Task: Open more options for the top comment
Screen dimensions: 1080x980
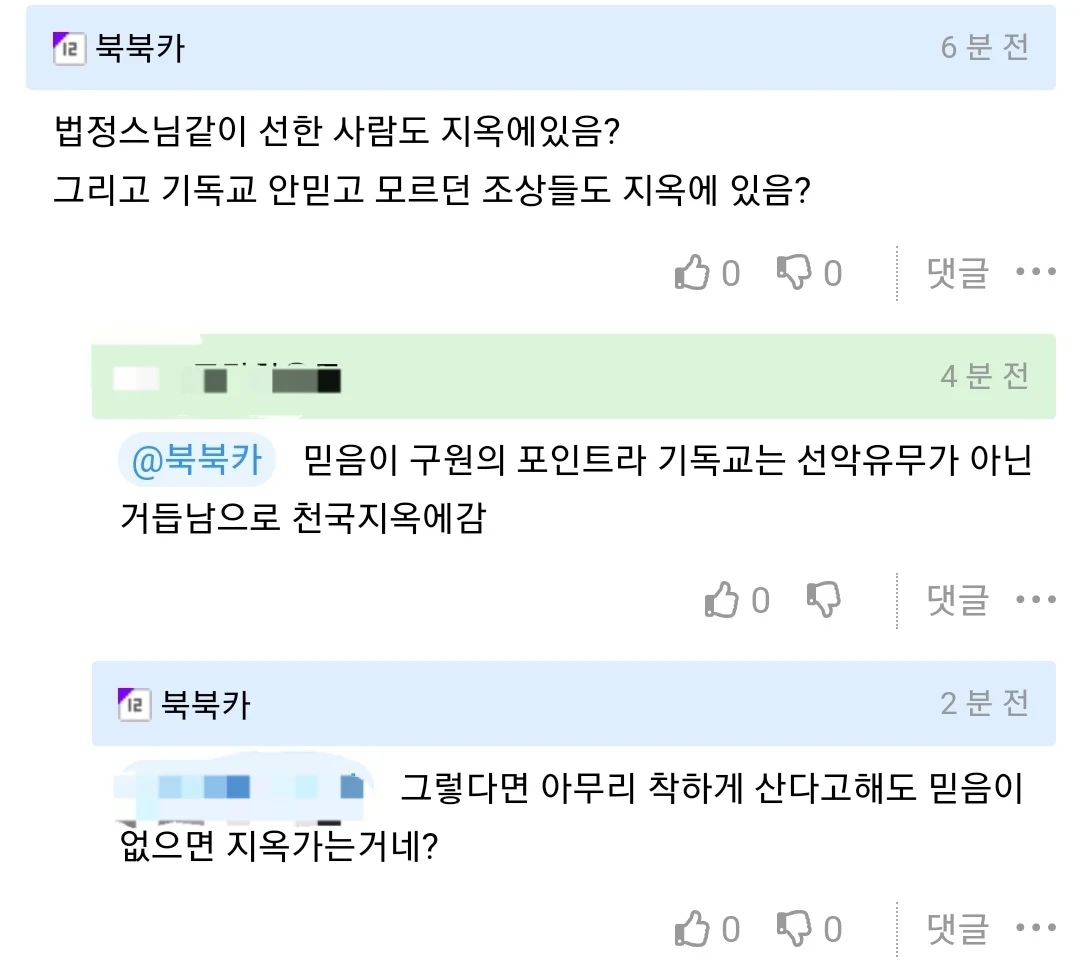Action: [x=1035, y=272]
